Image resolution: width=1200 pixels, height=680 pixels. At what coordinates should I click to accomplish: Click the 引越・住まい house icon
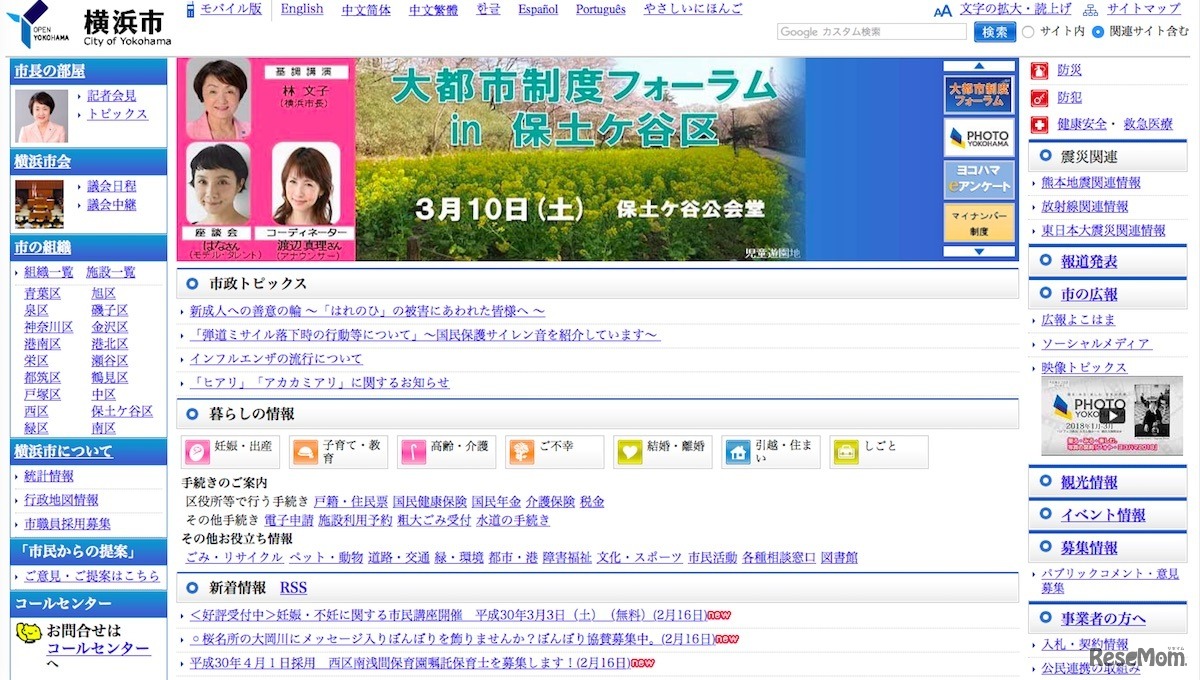click(738, 452)
